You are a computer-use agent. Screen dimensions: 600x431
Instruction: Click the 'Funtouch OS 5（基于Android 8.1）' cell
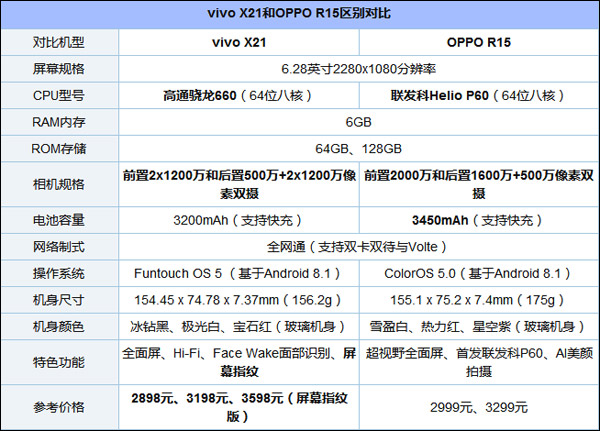point(239,273)
